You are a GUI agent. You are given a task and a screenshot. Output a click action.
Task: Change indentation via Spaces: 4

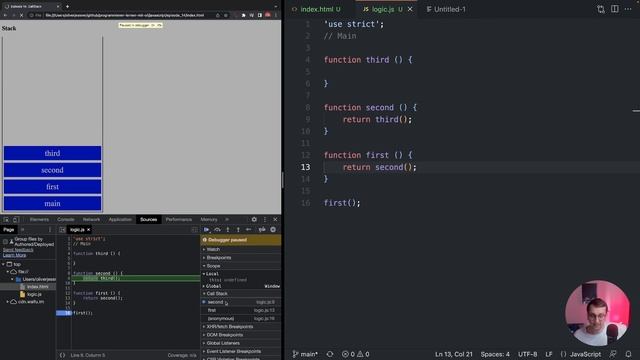[x=495, y=354]
